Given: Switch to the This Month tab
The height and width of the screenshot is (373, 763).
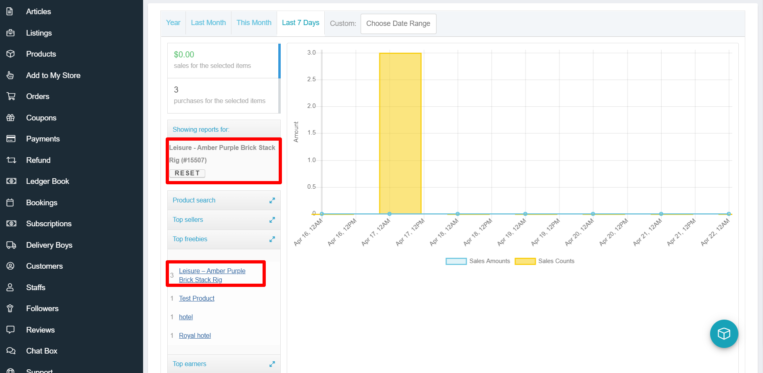Looking at the screenshot, I should coord(254,23).
